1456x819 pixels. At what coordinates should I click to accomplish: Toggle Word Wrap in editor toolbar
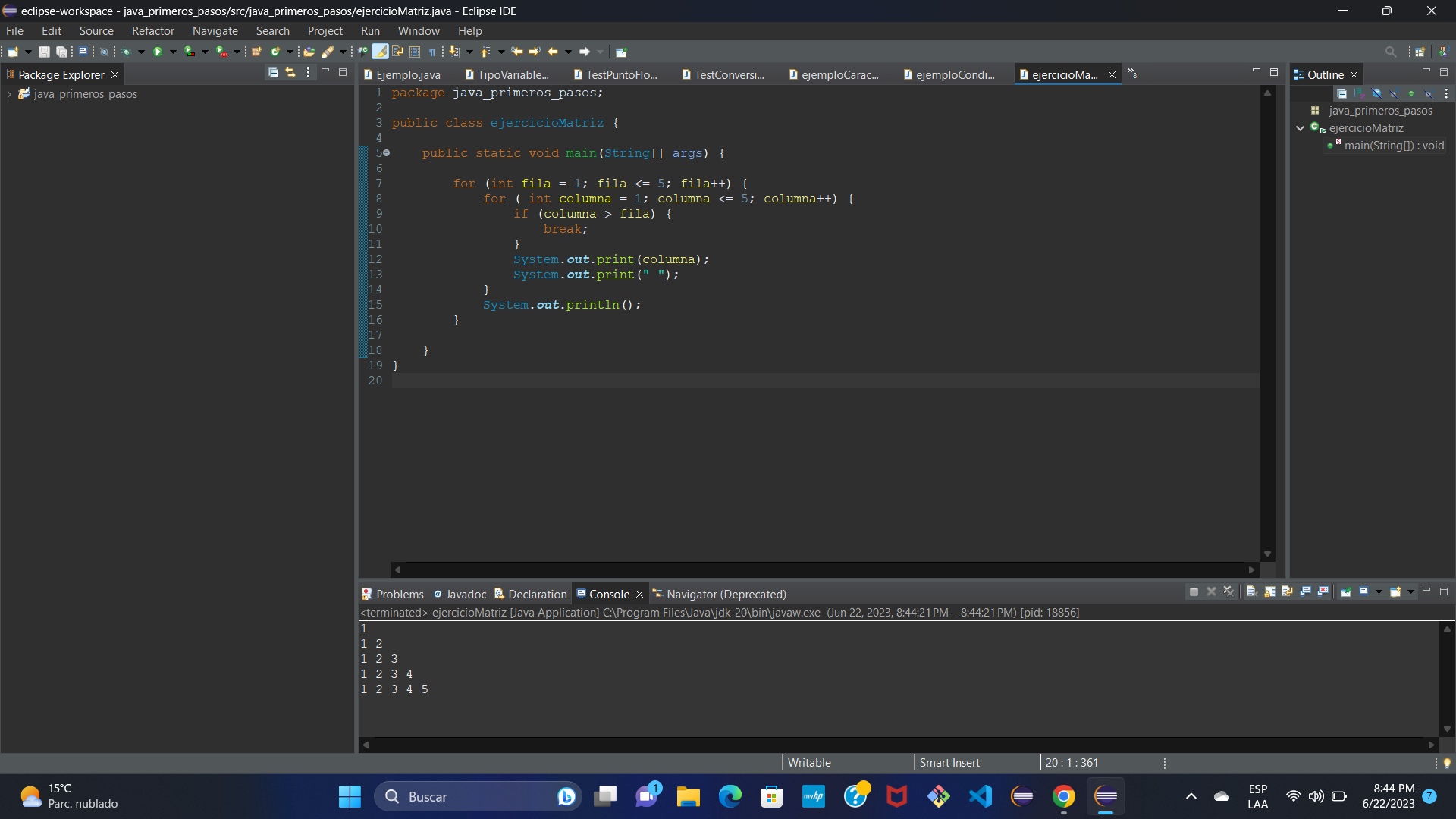point(397,52)
